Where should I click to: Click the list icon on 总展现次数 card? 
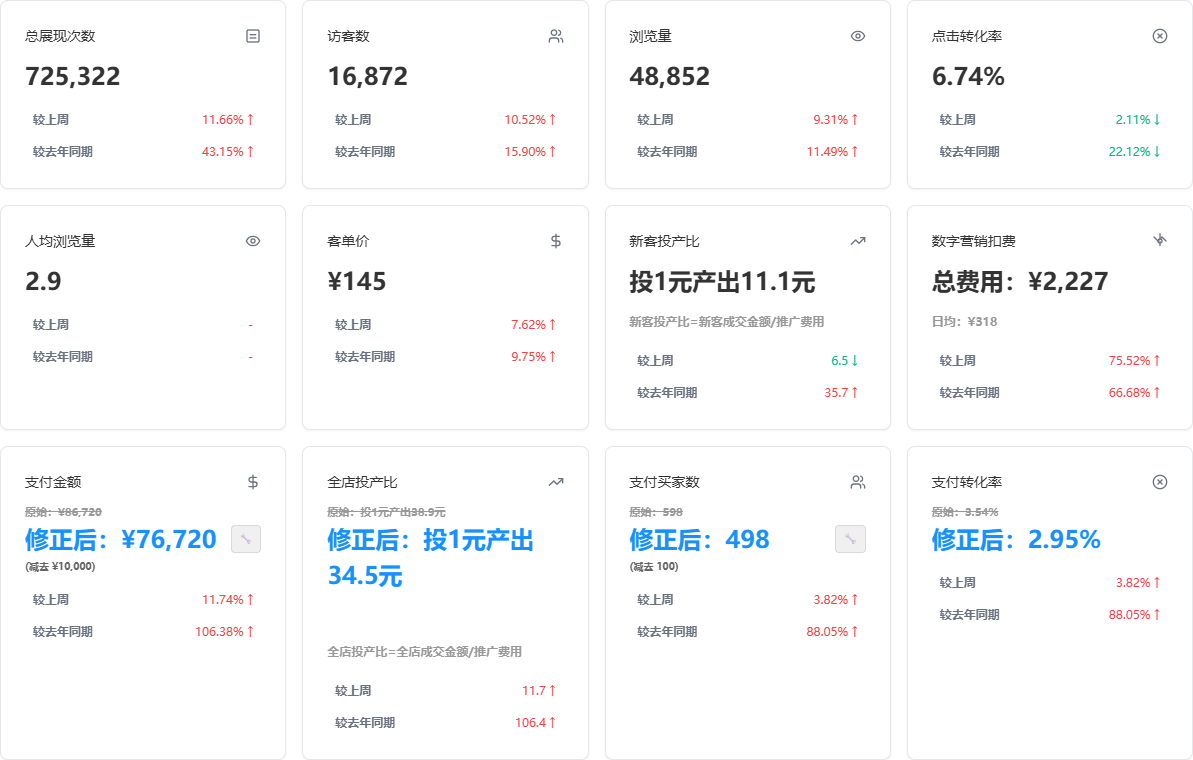coord(253,35)
